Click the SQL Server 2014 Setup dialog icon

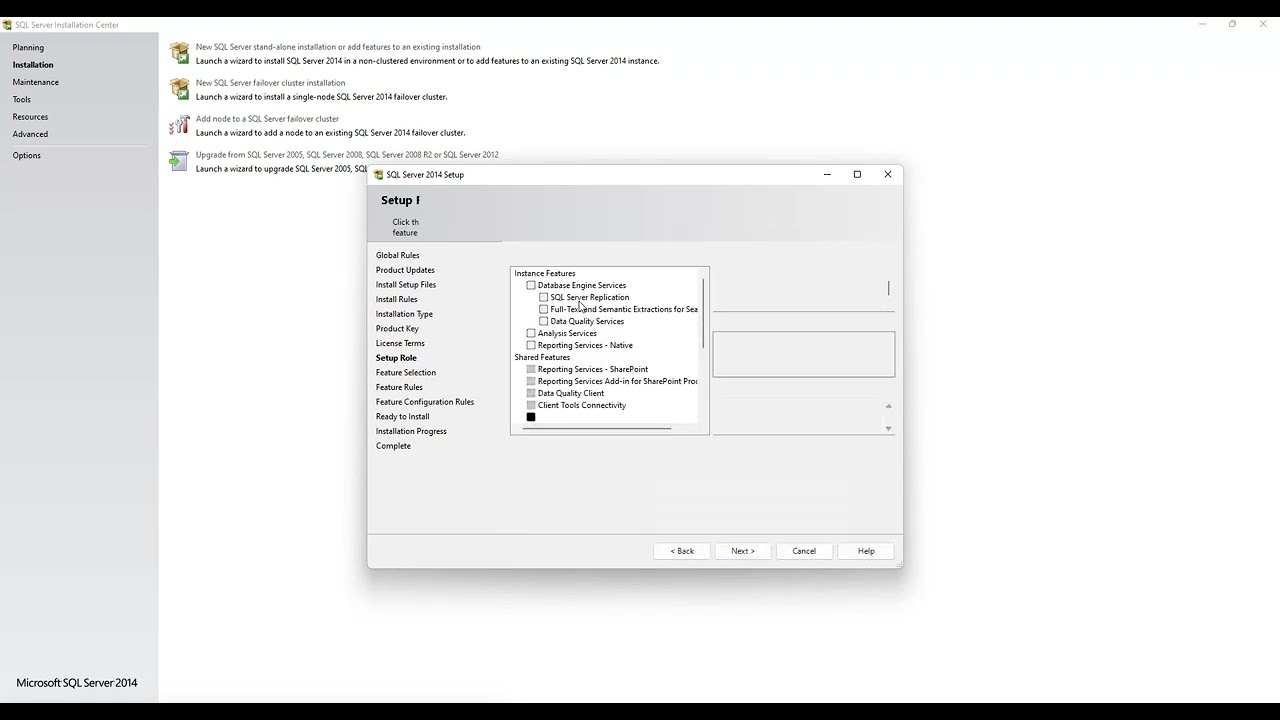tap(378, 174)
